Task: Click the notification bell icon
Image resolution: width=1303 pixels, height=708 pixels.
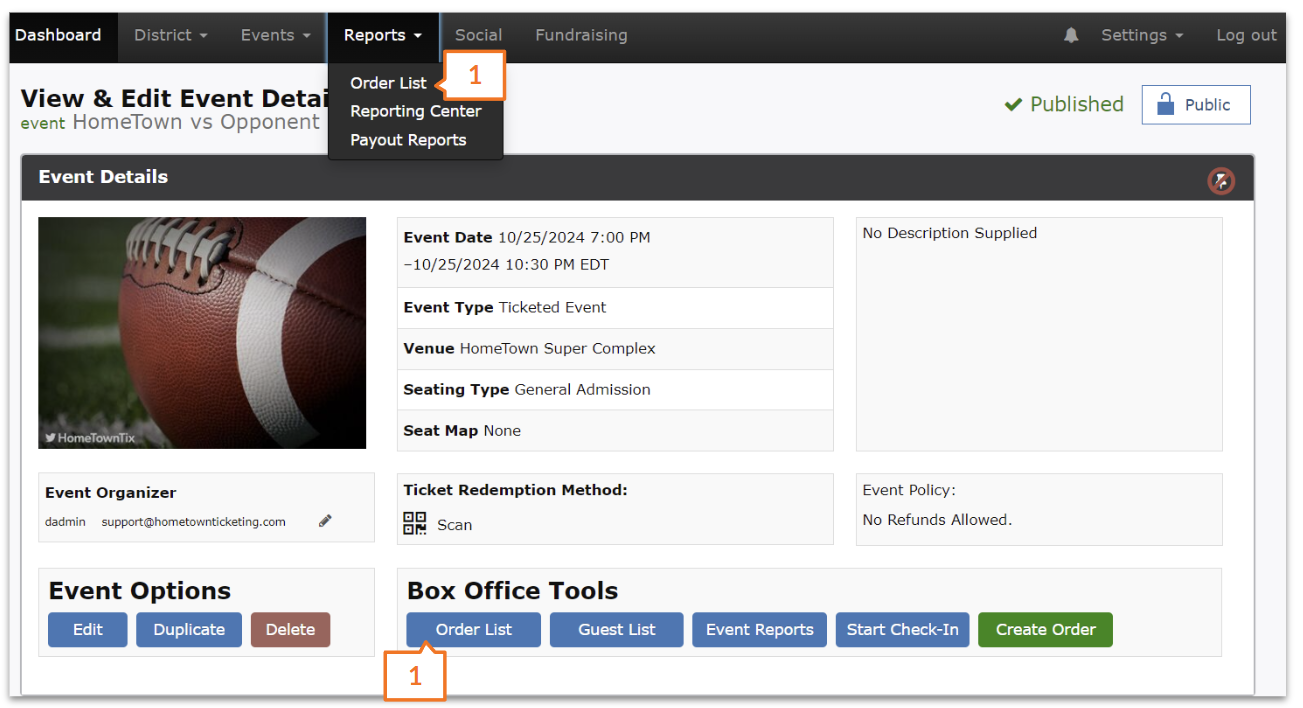Action: click(1071, 35)
